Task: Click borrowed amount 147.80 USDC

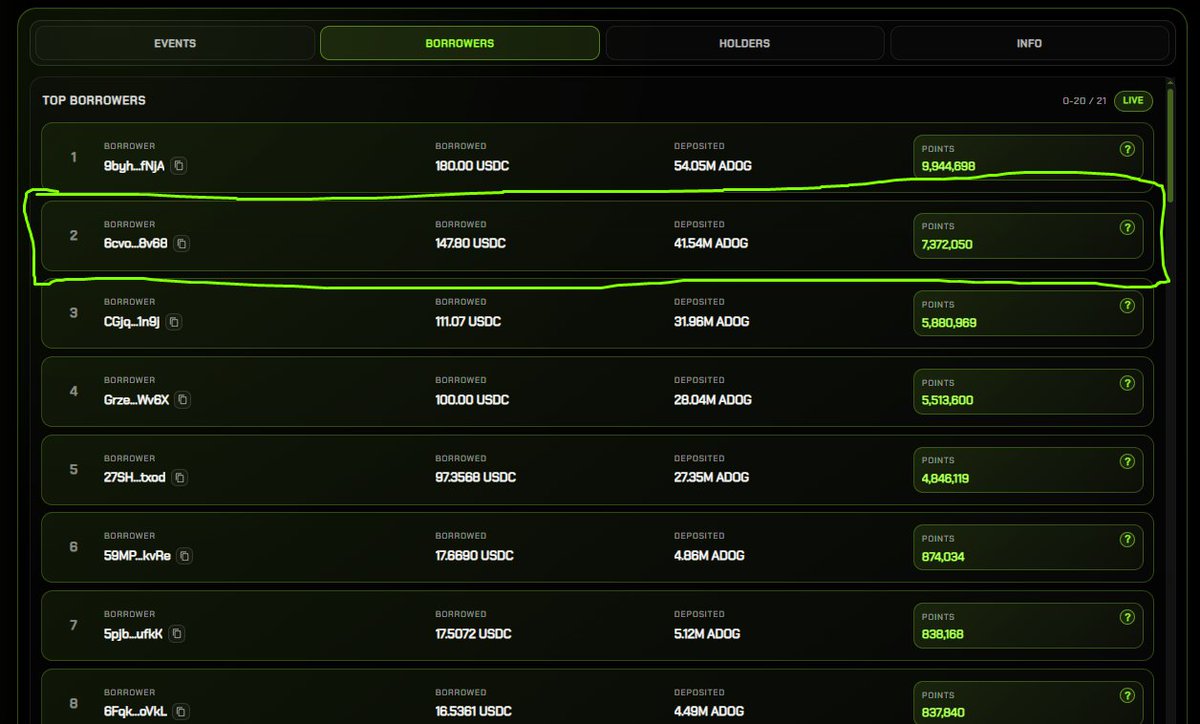Action: [x=470, y=243]
